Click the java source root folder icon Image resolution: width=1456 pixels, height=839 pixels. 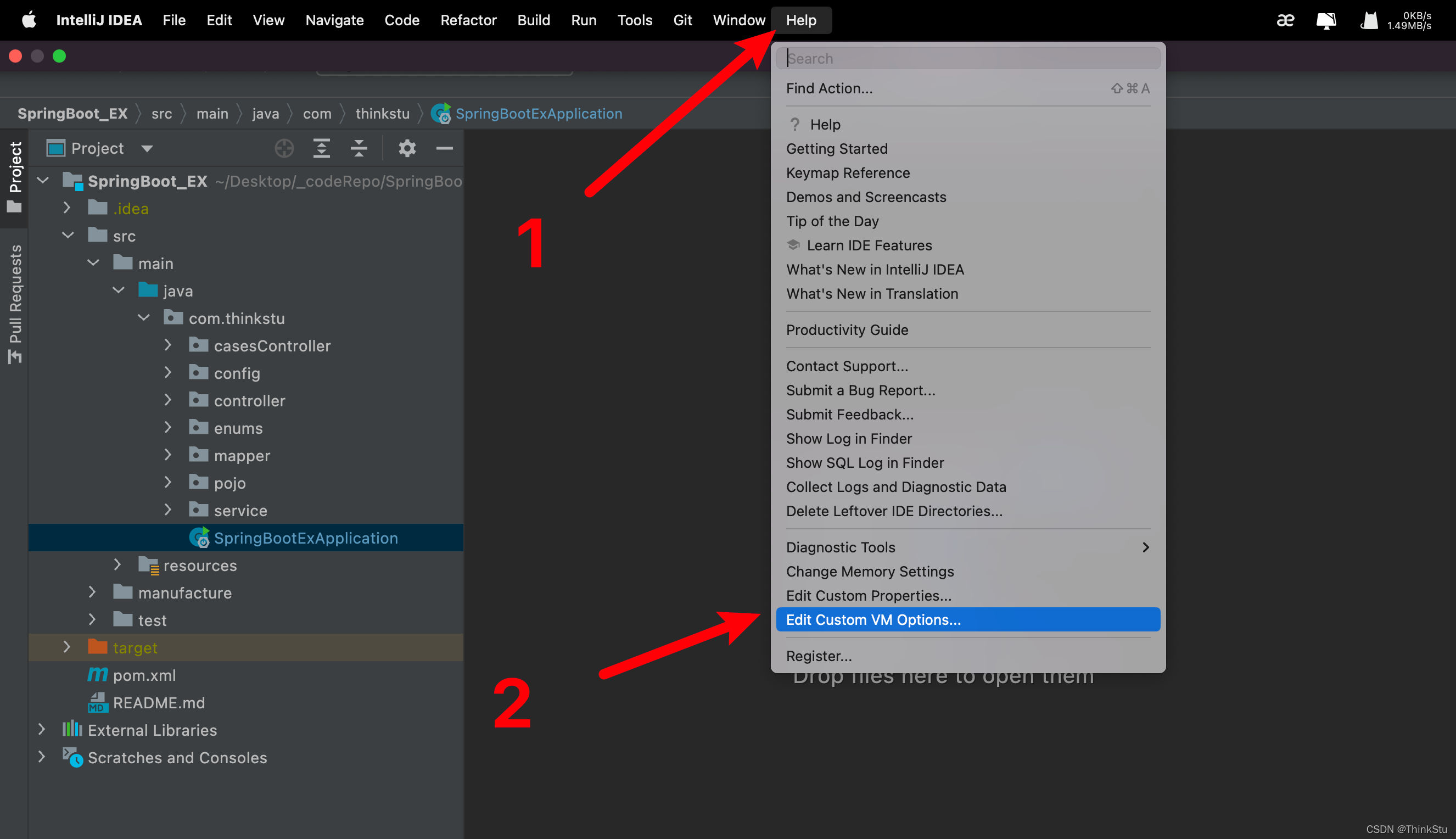148,290
